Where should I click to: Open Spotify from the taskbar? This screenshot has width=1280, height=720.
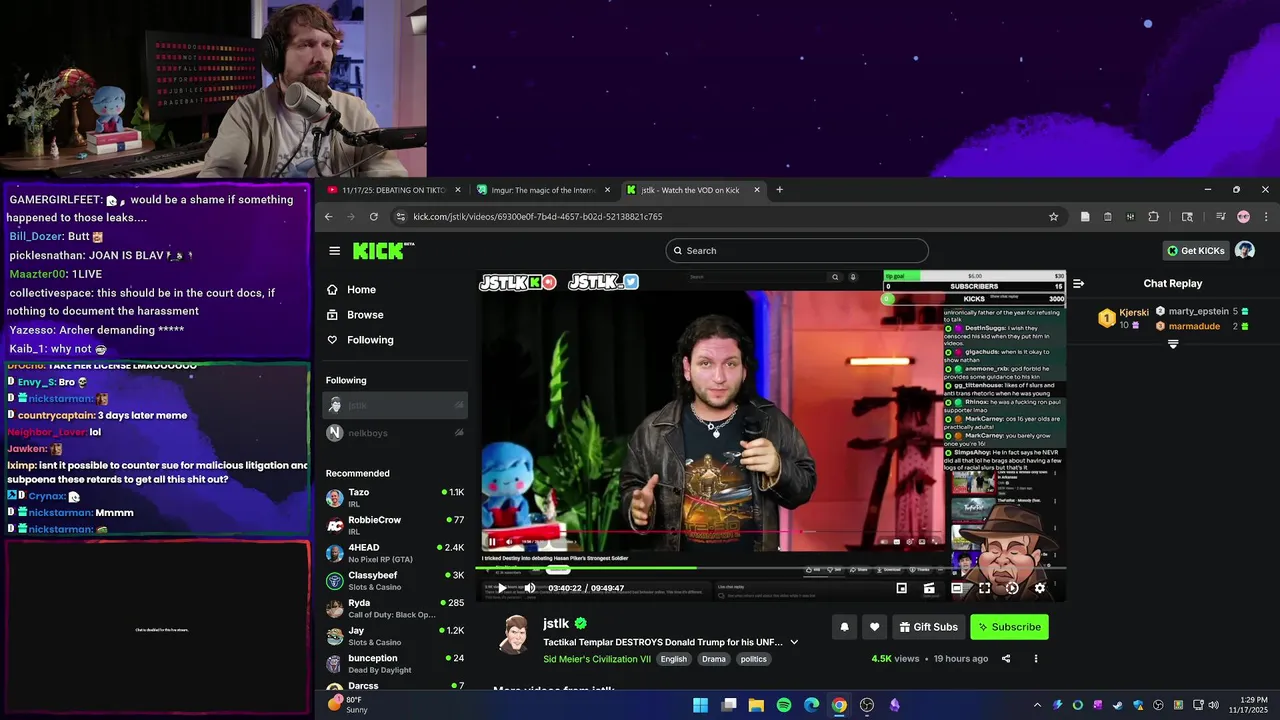pyautogui.click(x=784, y=705)
